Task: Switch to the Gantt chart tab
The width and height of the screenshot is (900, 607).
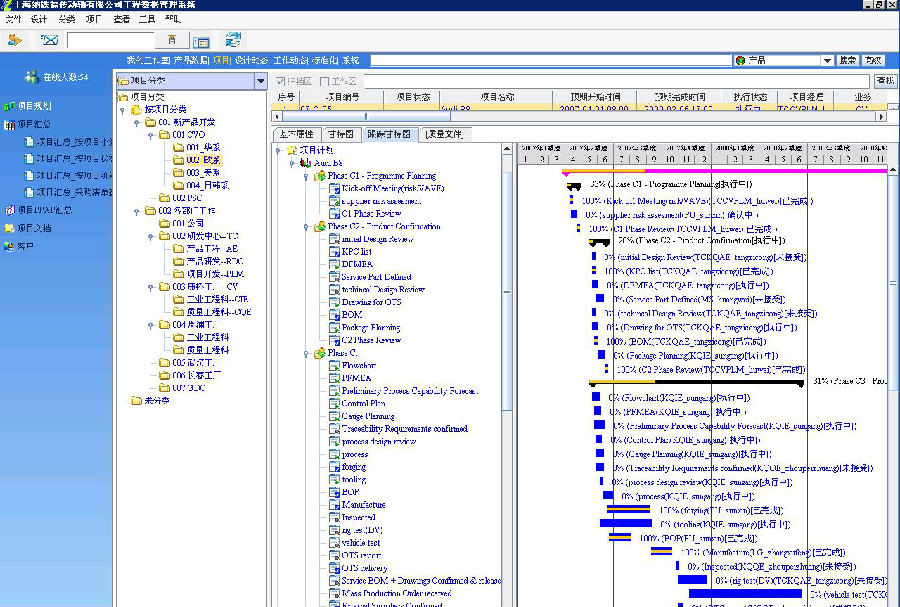Action: [x=340, y=134]
